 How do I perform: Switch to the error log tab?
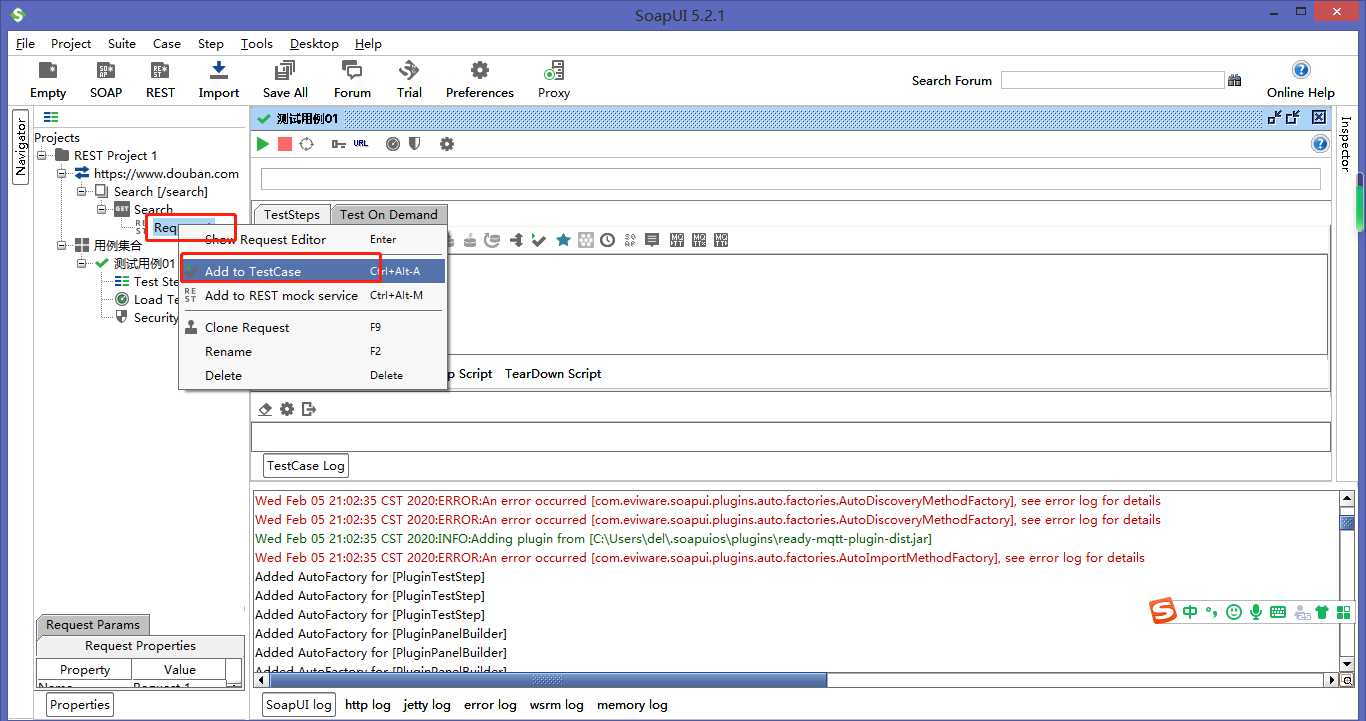pyautogui.click(x=490, y=704)
